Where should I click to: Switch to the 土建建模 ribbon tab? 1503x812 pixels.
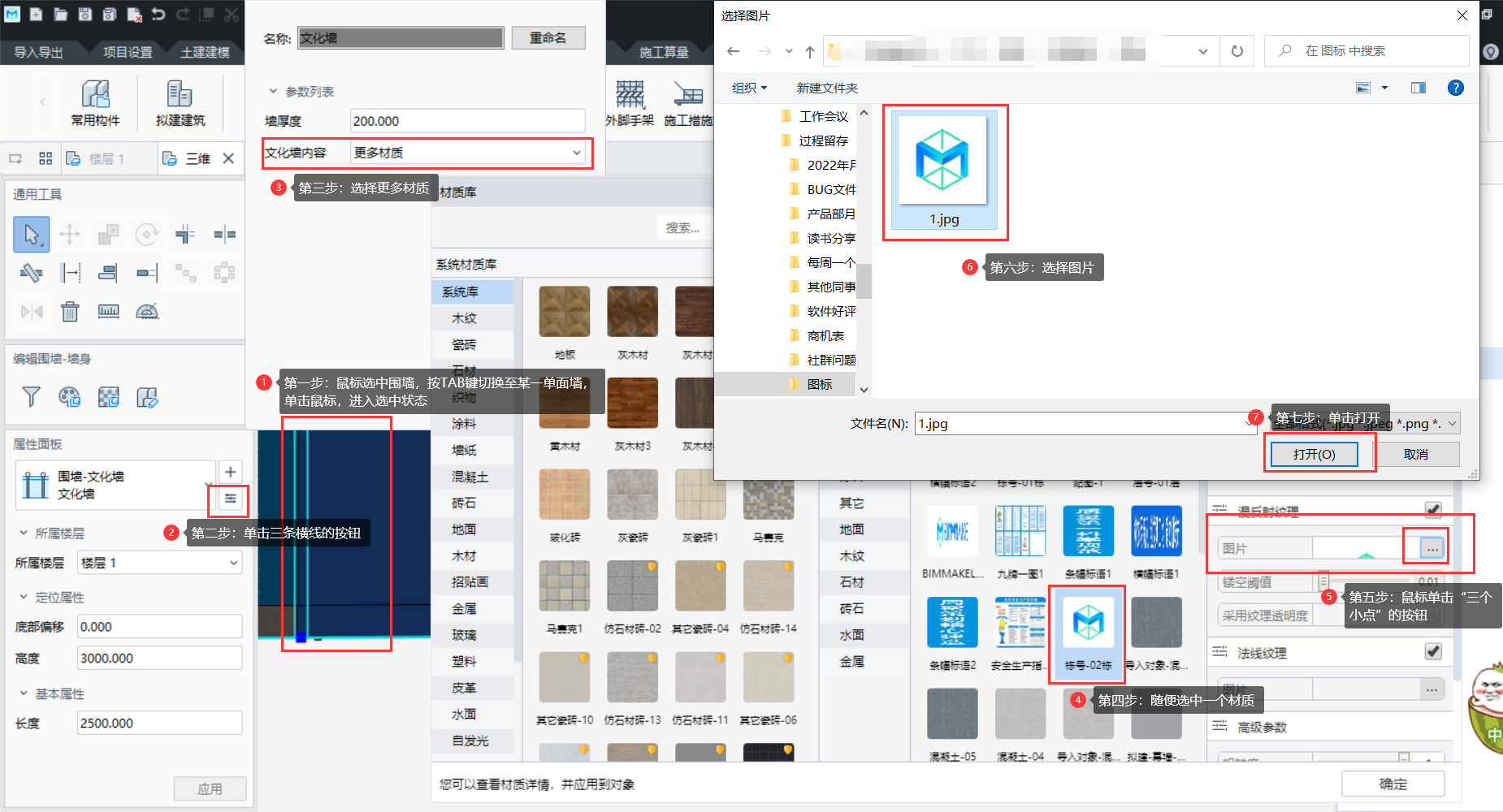205,52
